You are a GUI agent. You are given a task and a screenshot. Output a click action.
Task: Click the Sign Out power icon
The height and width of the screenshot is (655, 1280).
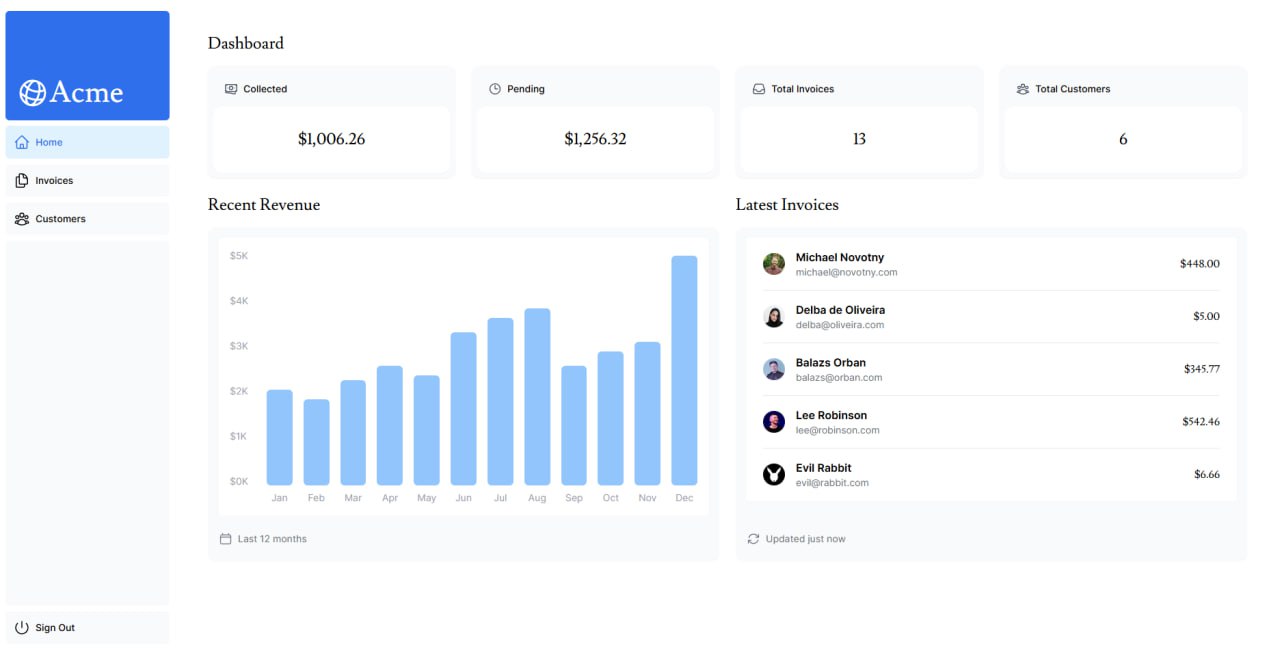tap(22, 627)
